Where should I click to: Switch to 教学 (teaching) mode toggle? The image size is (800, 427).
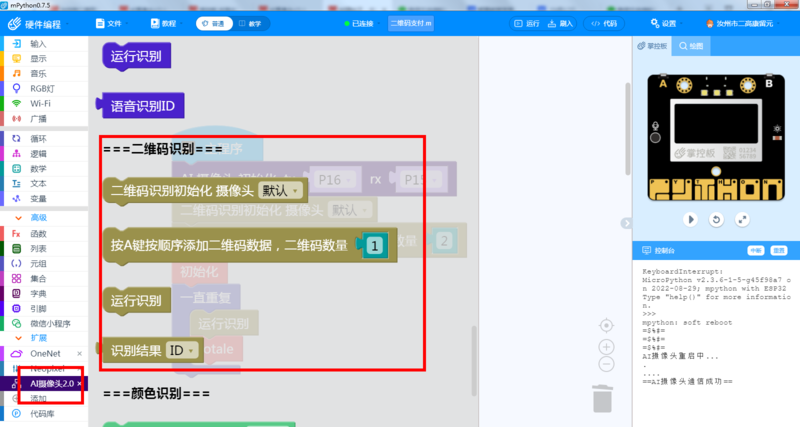[250, 23]
